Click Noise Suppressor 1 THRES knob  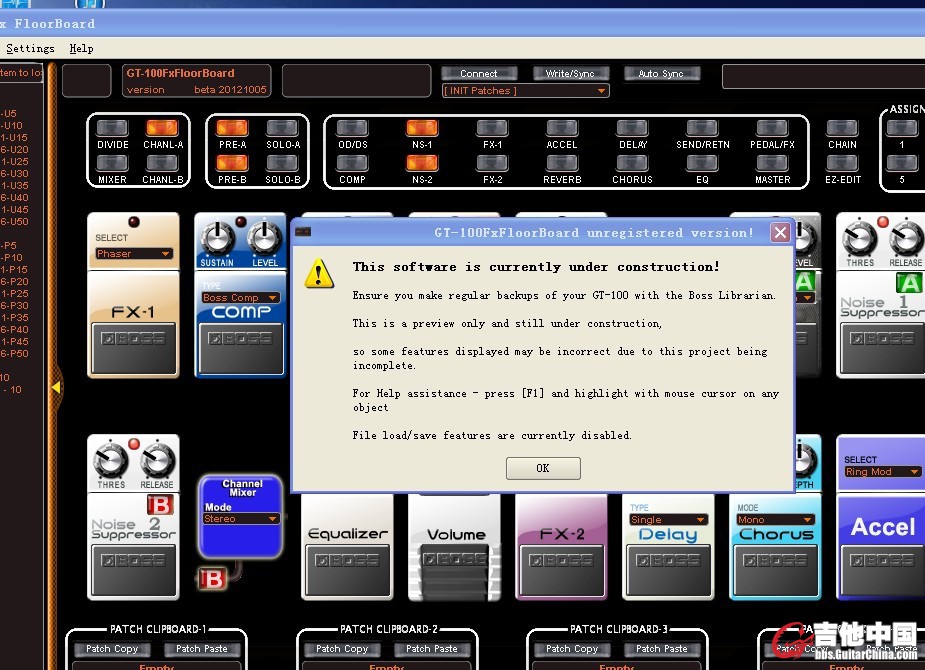pyautogui.click(x=860, y=239)
